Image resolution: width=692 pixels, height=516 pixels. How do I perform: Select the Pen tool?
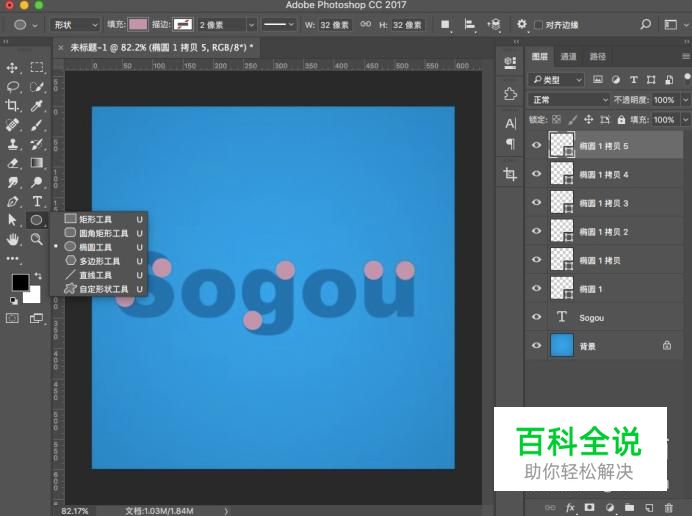12,201
